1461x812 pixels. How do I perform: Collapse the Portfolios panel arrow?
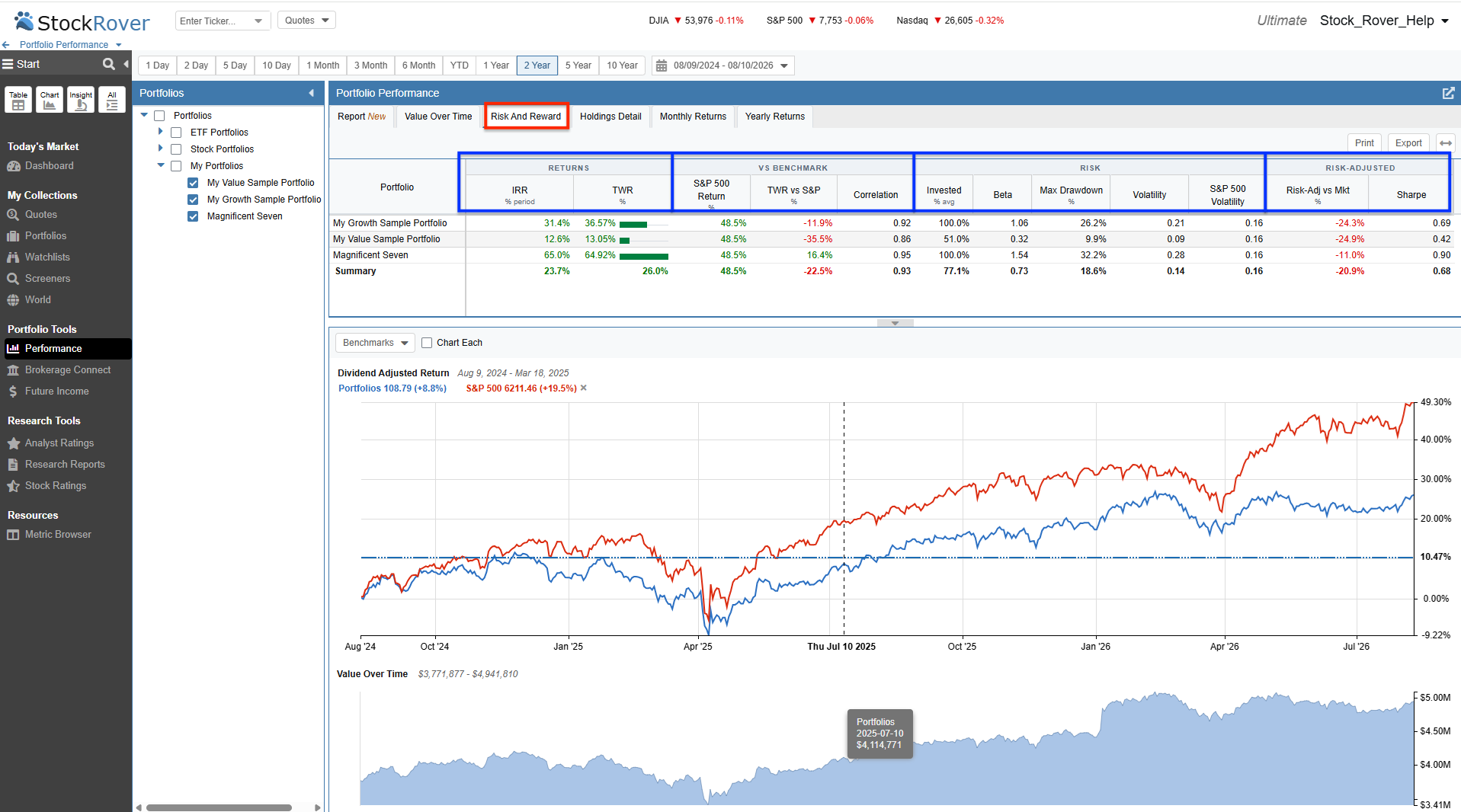[311, 93]
